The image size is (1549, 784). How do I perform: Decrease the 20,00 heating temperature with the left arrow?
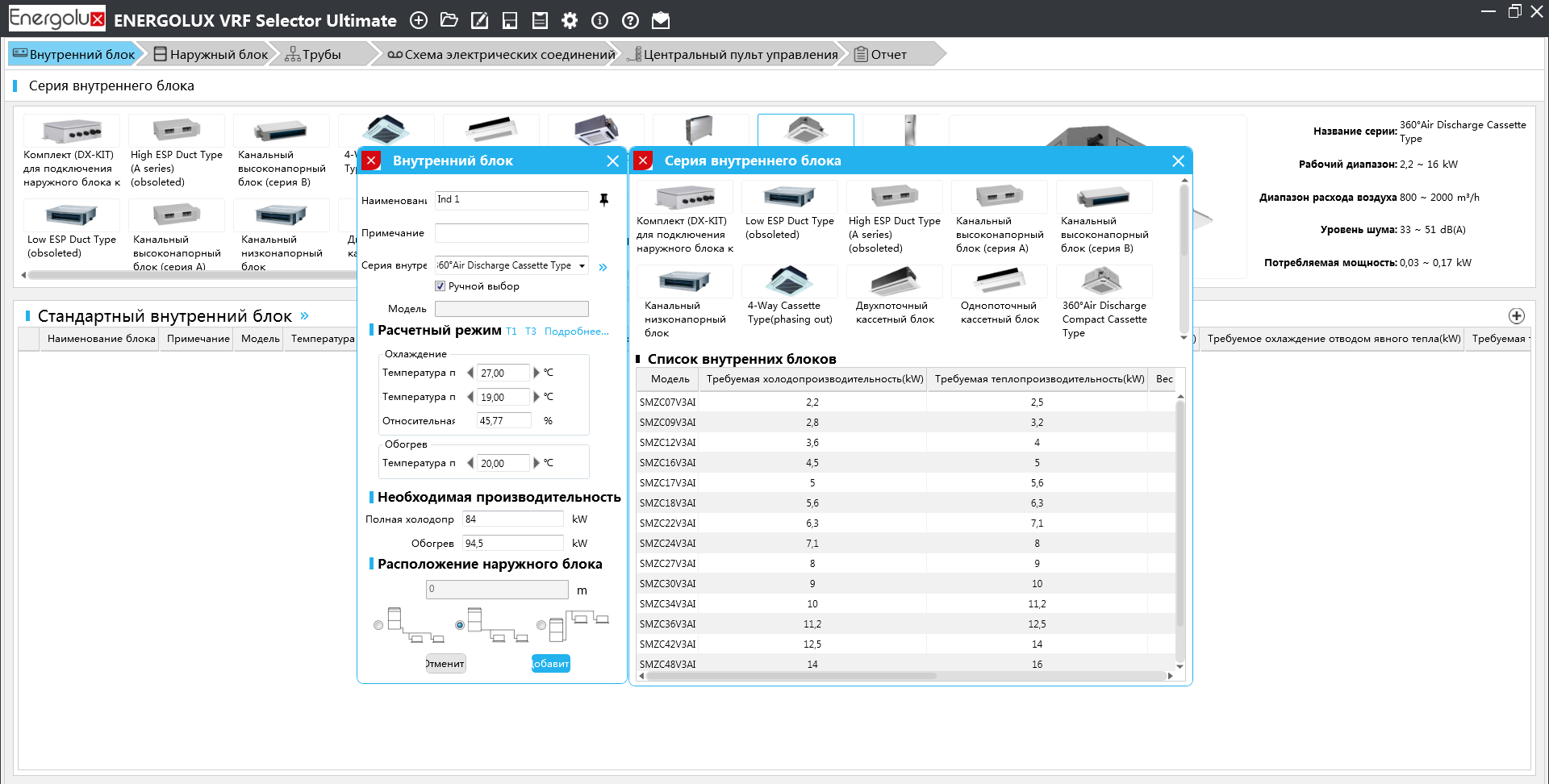pos(470,463)
